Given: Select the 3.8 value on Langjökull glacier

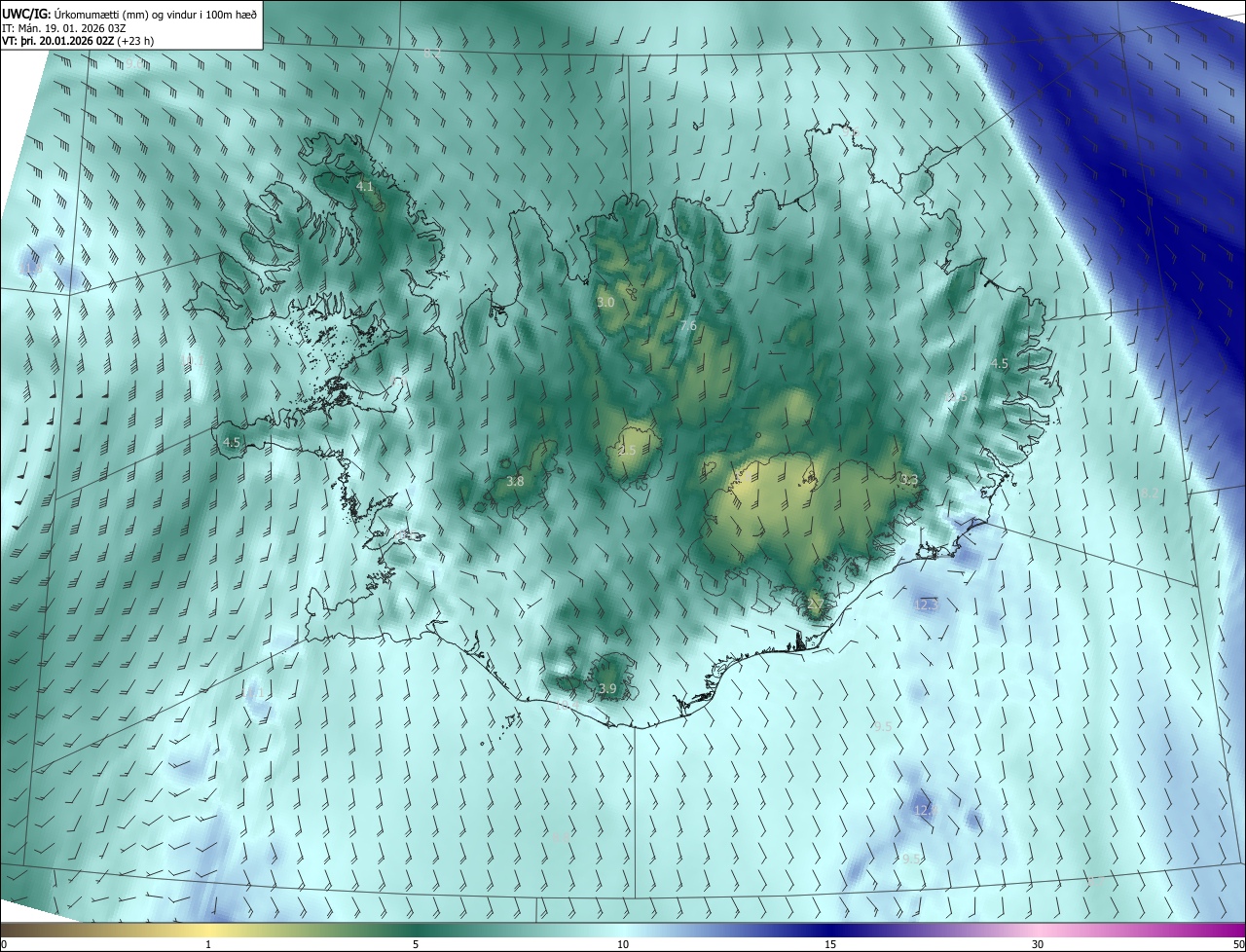Looking at the screenshot, I should coord(515,481).
